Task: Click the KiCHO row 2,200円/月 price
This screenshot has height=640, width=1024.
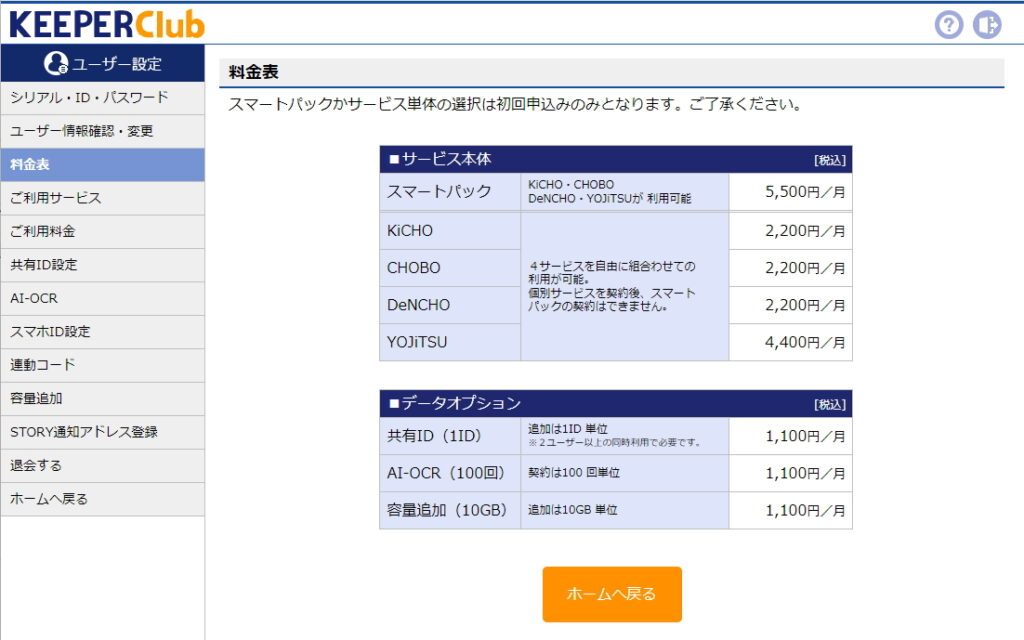Action: pos(791,231)
